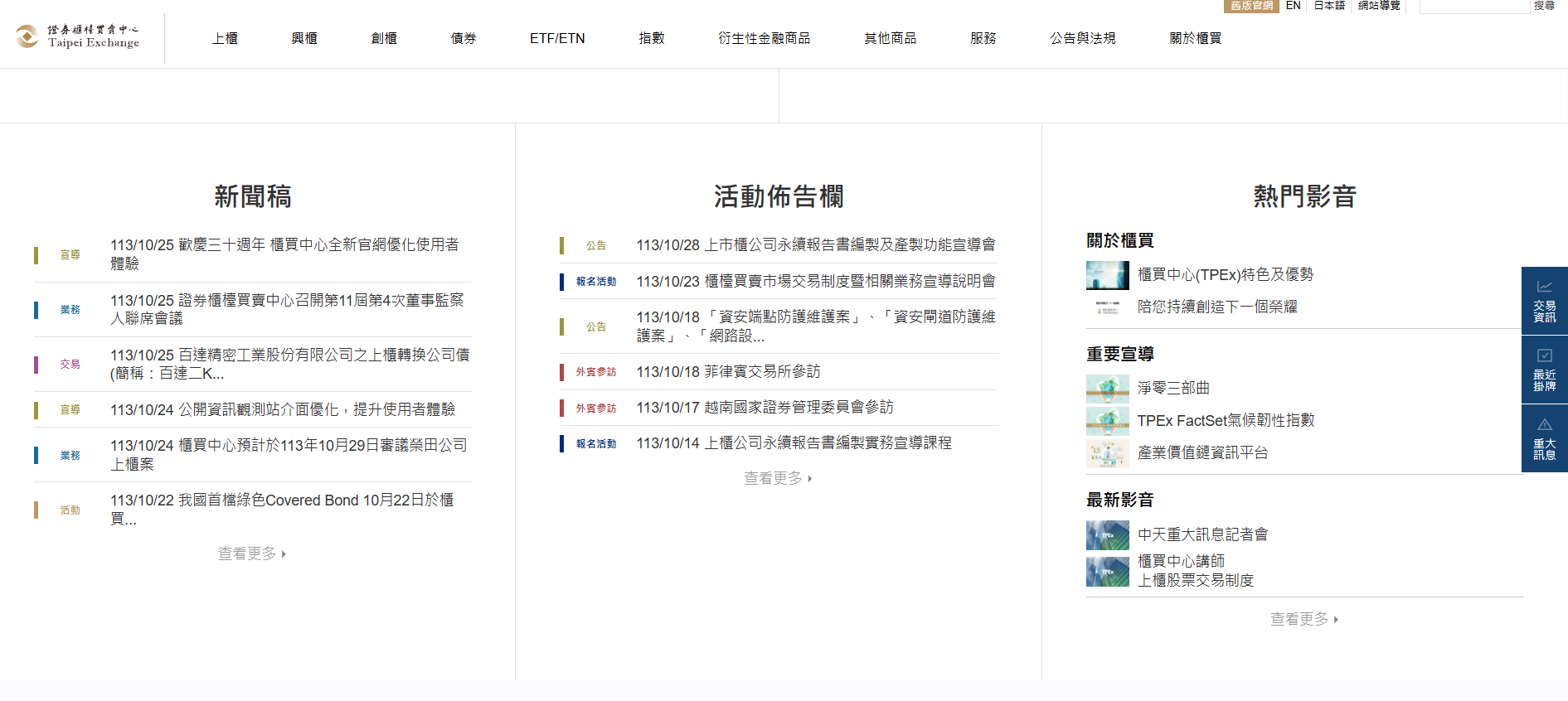Open the 其他商品 menu
The height and width of the screenshot is (701, 1568).
click(891, 38)
